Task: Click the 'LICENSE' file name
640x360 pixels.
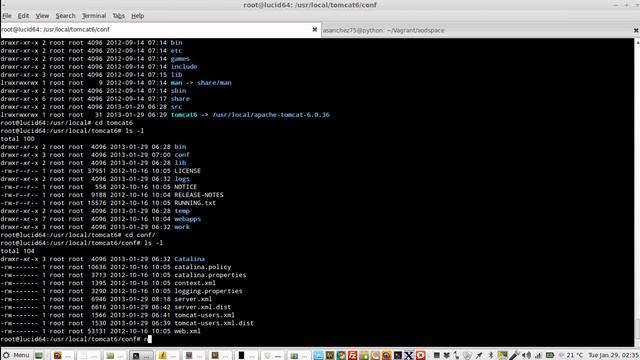Action: tap(187, 171)
